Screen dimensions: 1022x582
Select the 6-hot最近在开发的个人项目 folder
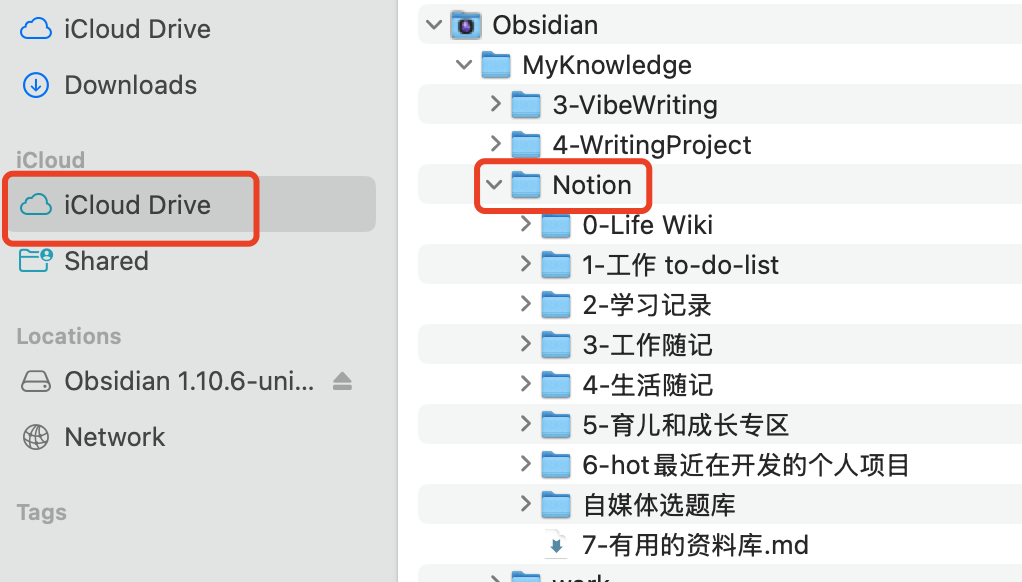pyautogui.click(x=745, y=465)
